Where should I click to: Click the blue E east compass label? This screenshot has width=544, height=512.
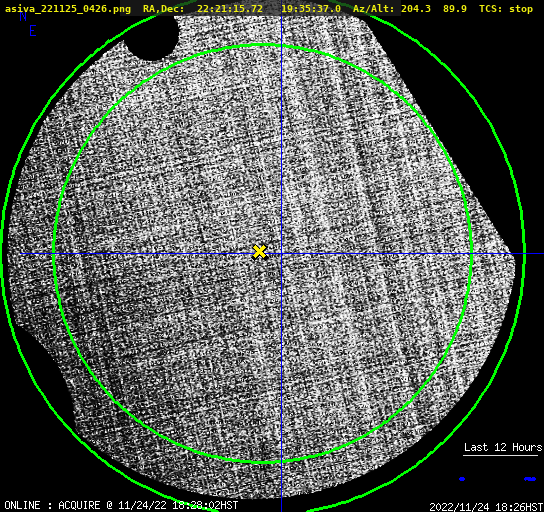click(33, 31)
